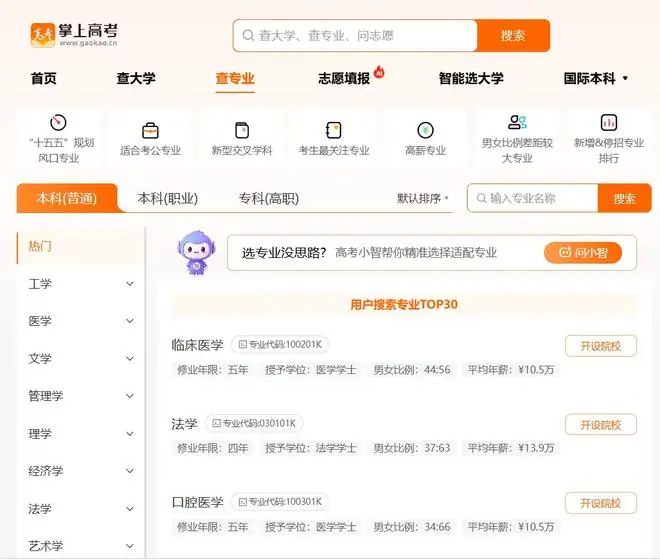Click the code icon beside 专业代码:030101K

pos(216,423)
